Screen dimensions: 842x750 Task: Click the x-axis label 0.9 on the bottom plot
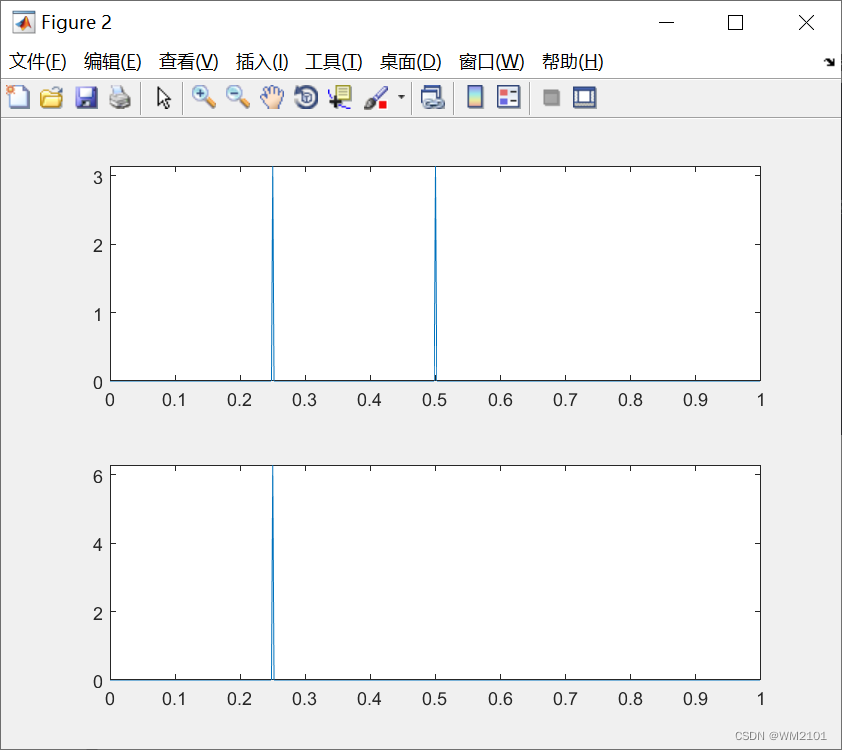coord(695,699)
